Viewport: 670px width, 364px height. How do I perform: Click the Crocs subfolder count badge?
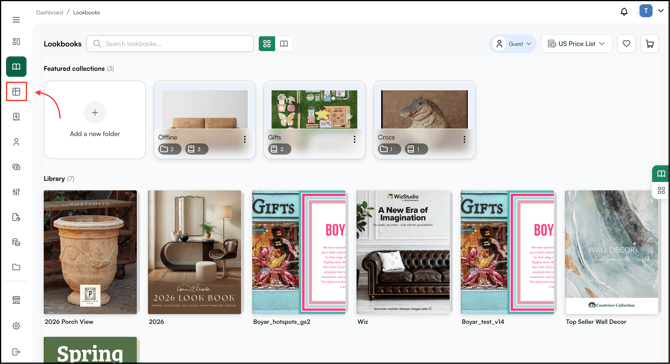(389, 149)
